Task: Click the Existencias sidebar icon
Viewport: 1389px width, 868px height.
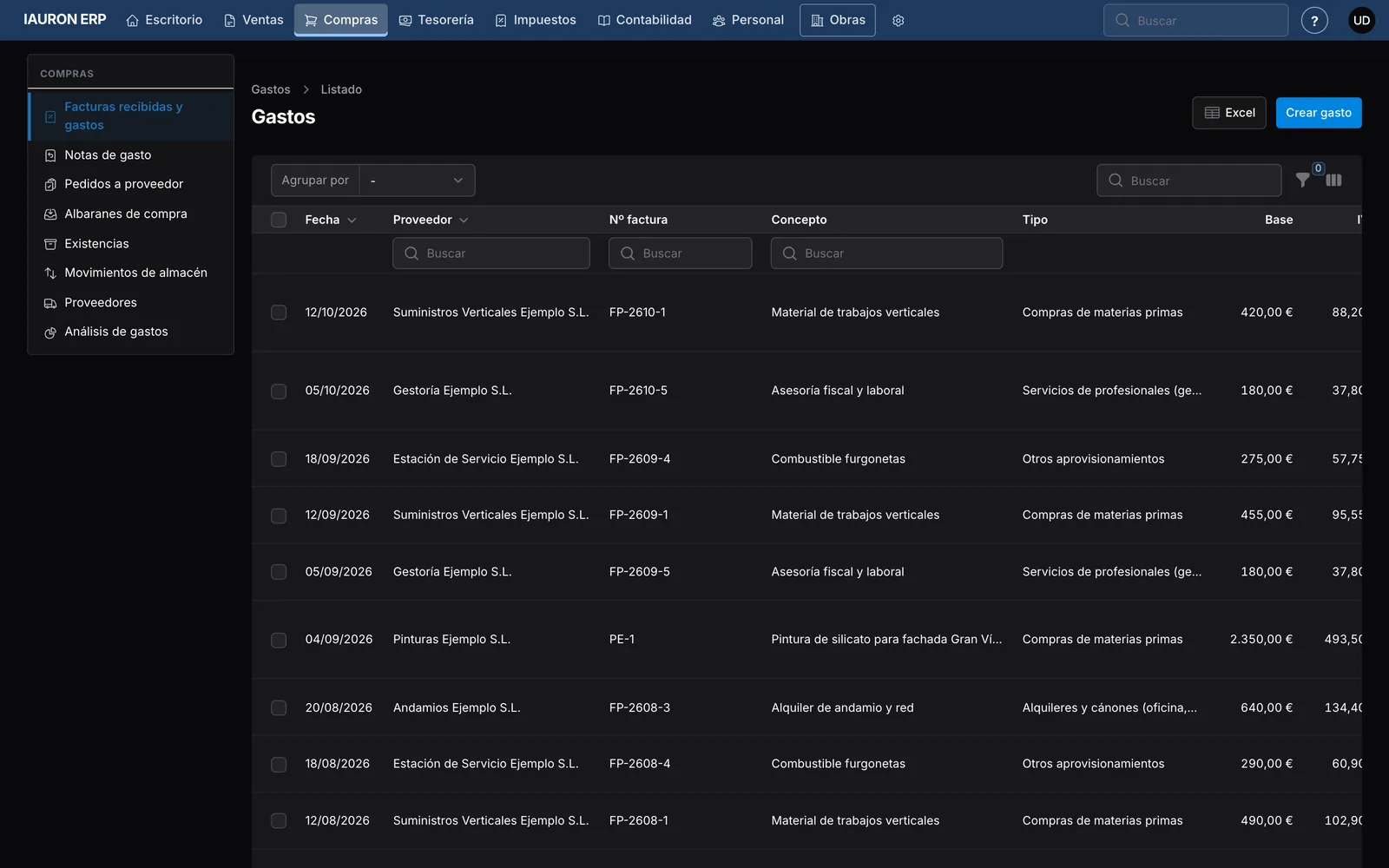Action: [x=50, y=244]
